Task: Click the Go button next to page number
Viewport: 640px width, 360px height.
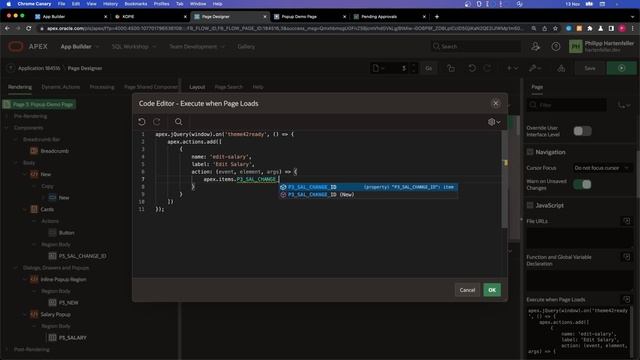Action: pos(429,68)
